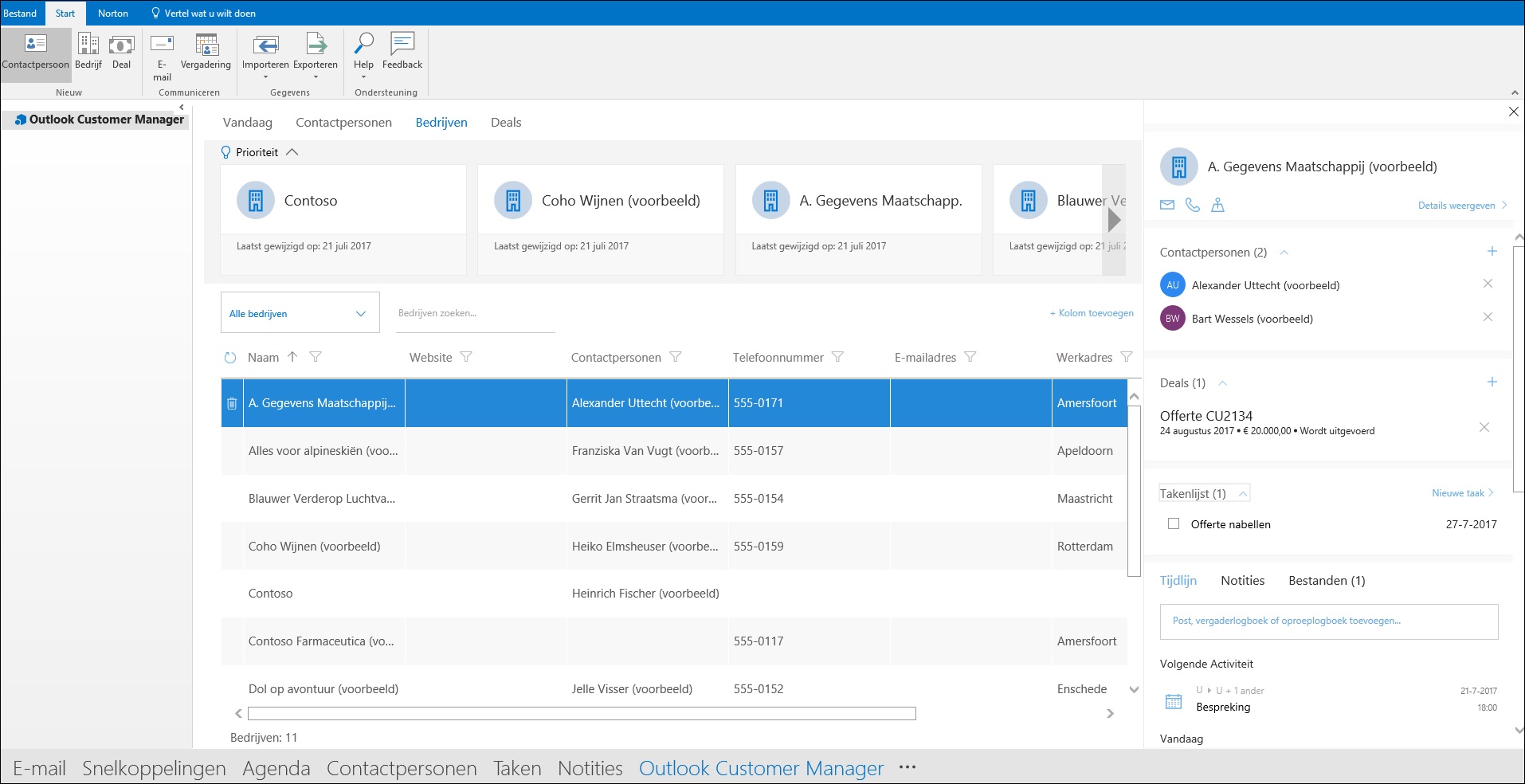Click the 'Bedrijven zoeken' search field
This screenshot has height=784, width=1525.
tap(476, 313)
